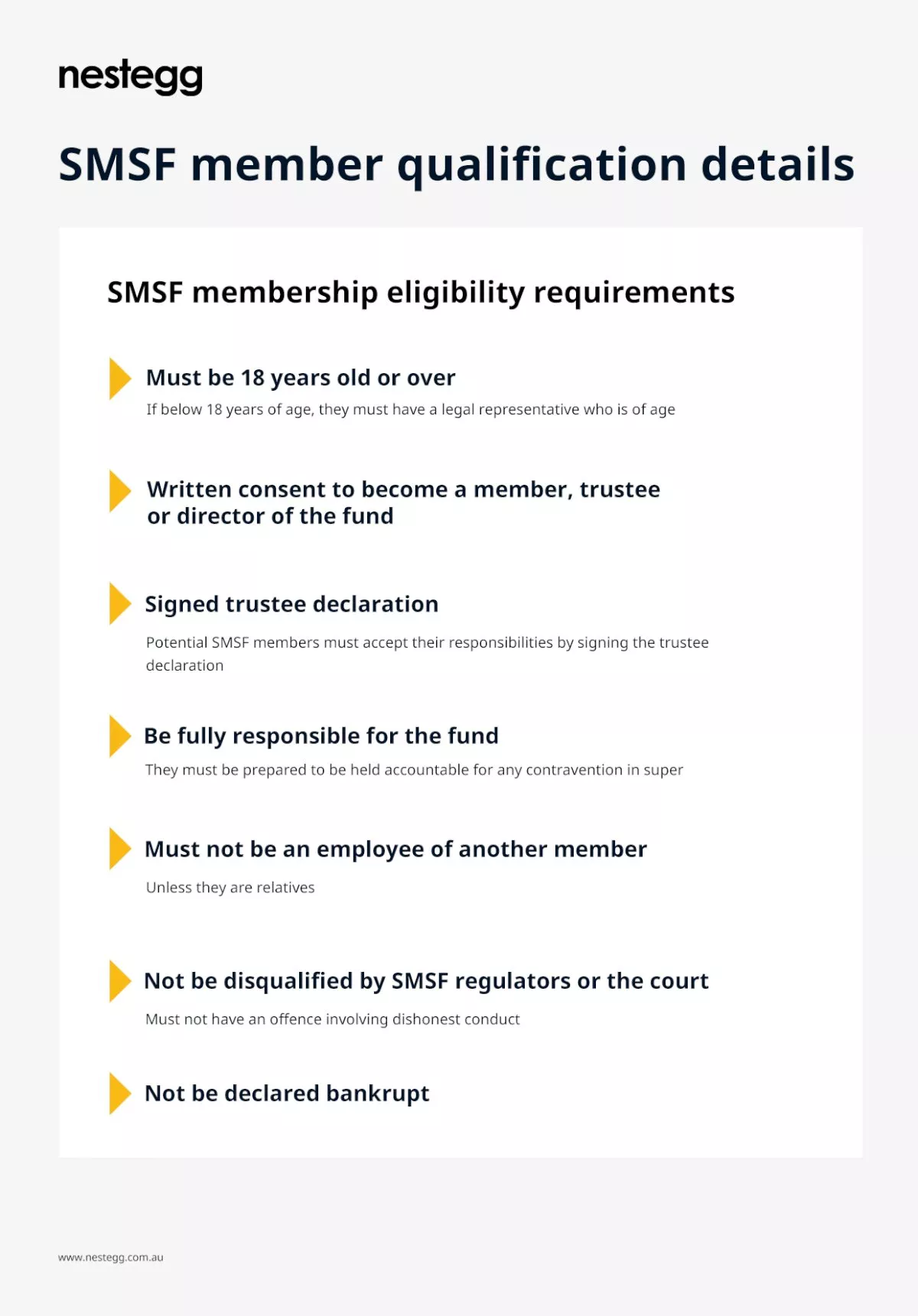Select Must be 18 years old heading
The width and height of the screenshot is (918, 1316).
[x=301, y=378]
